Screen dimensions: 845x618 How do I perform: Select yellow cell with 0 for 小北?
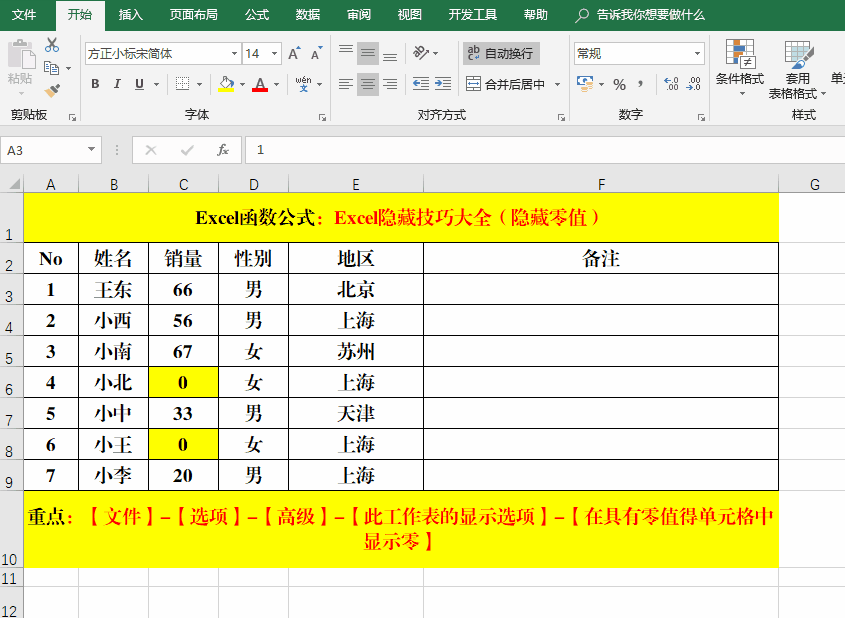183,383
